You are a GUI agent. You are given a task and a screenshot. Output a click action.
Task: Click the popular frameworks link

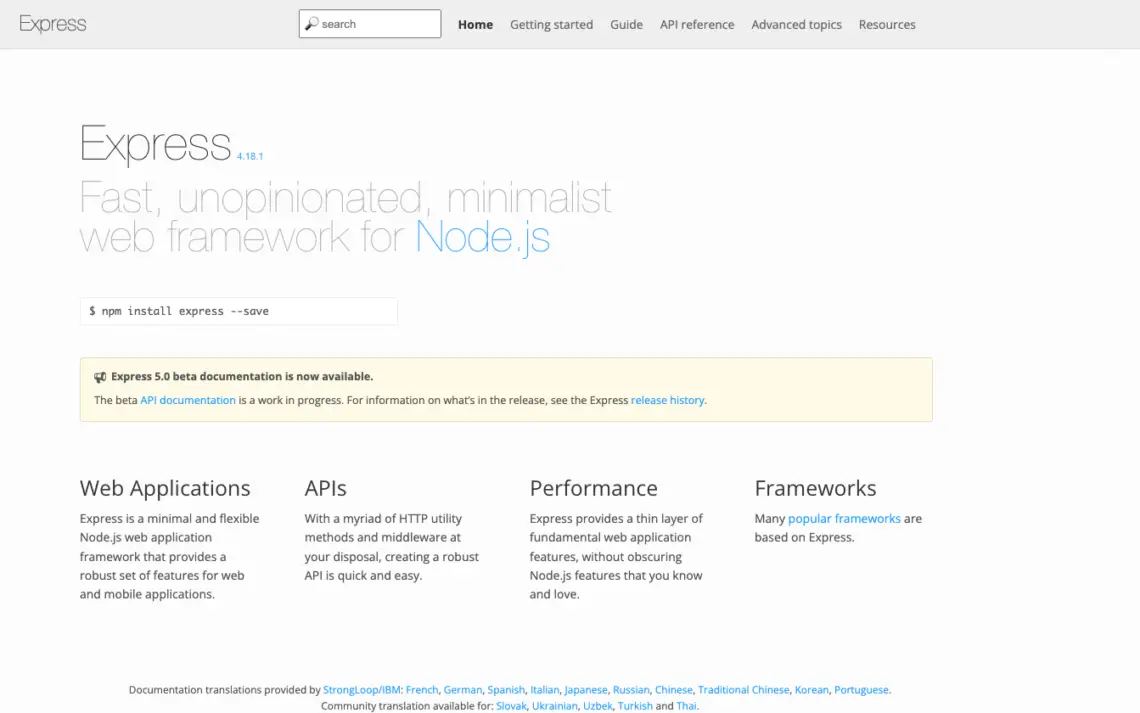(x=845, y=518)
